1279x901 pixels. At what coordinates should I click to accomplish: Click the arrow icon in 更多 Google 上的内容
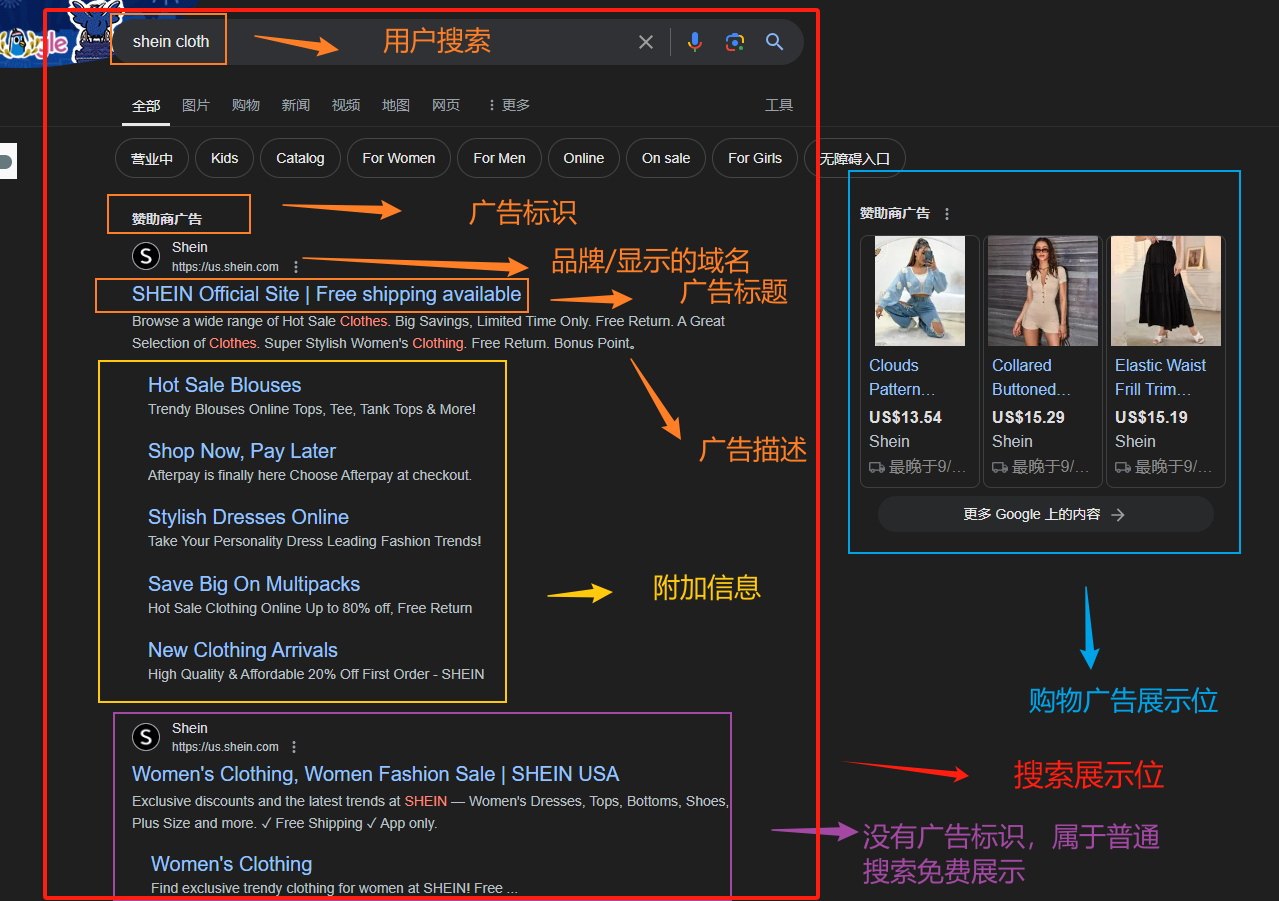coord(1118,514)
